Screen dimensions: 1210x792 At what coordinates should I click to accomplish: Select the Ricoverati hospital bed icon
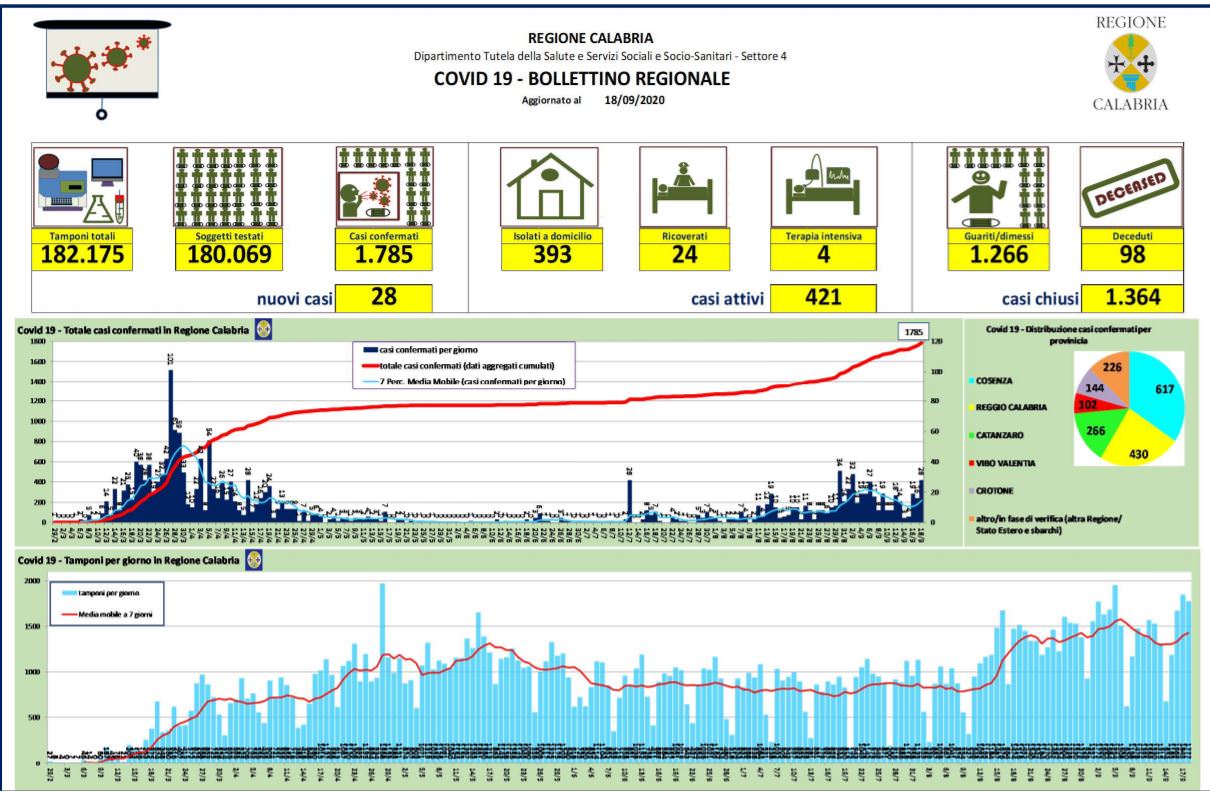(x=682, y=186)
